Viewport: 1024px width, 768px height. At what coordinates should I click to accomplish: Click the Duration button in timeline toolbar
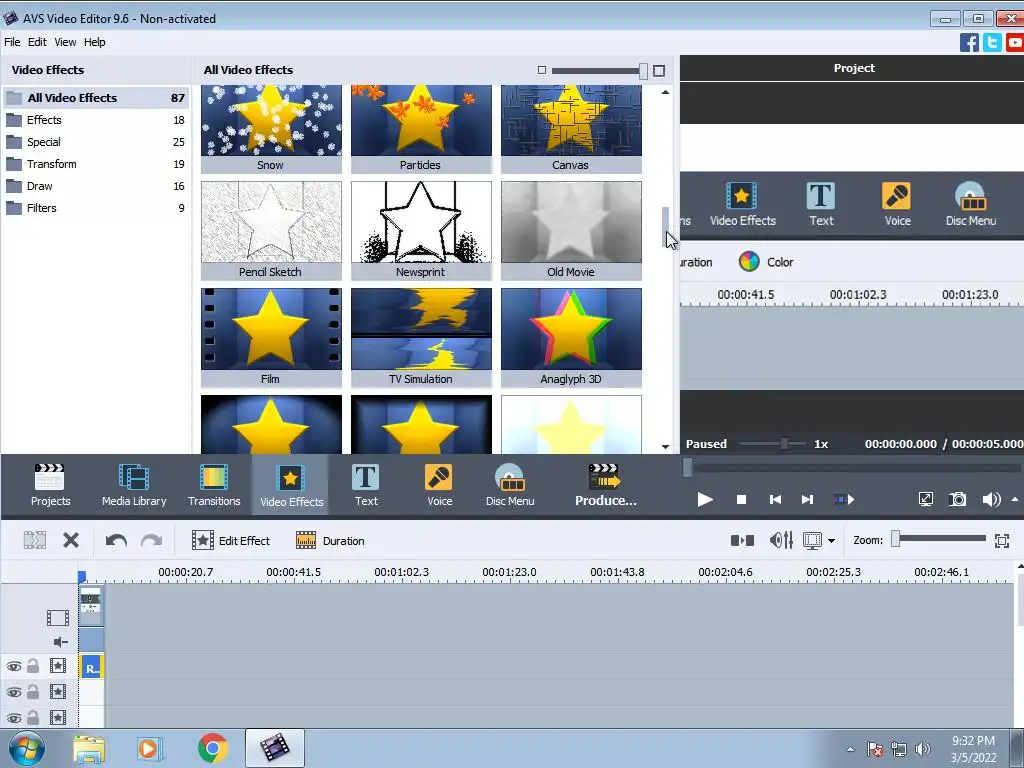pos(330,540)
